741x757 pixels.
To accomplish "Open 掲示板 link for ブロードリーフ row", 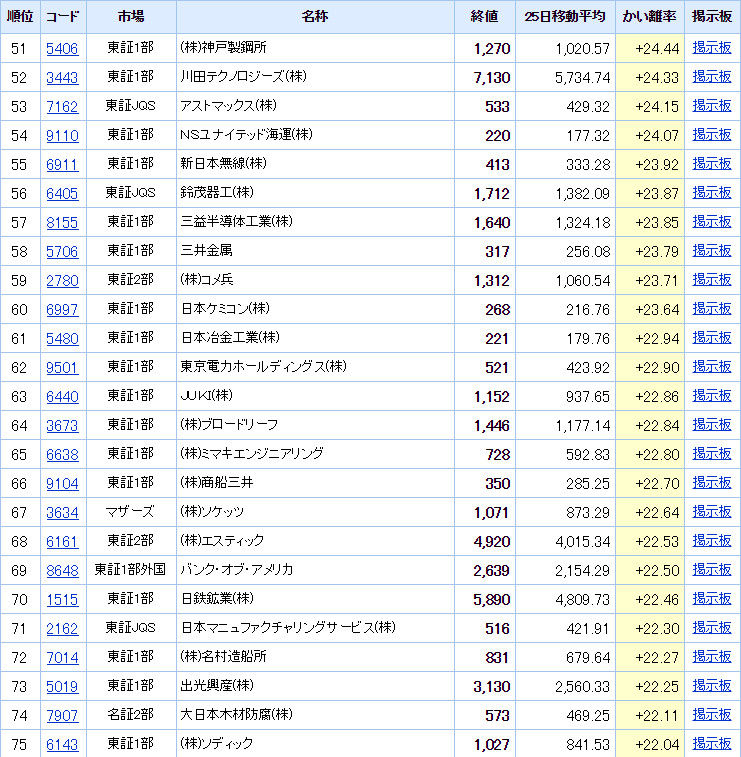I will 712,425.
